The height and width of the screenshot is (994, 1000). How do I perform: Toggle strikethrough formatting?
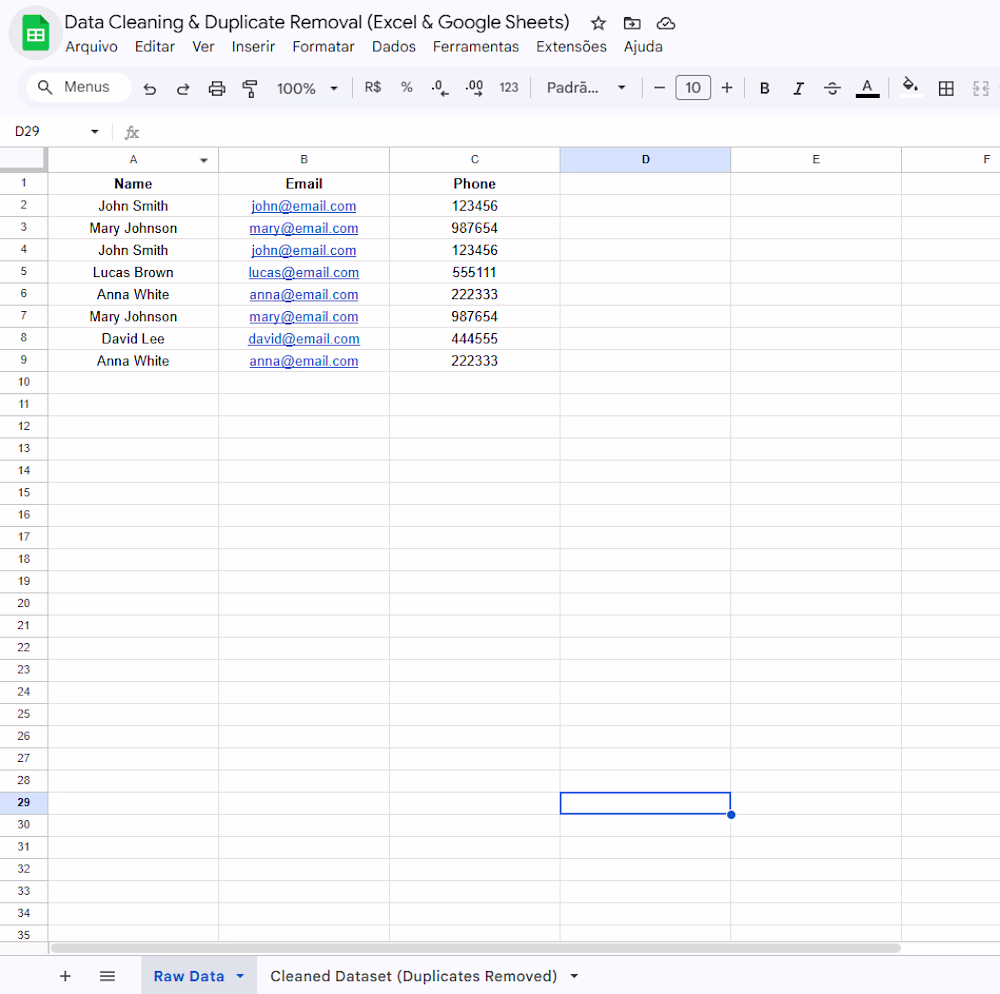tap(832, 88)
